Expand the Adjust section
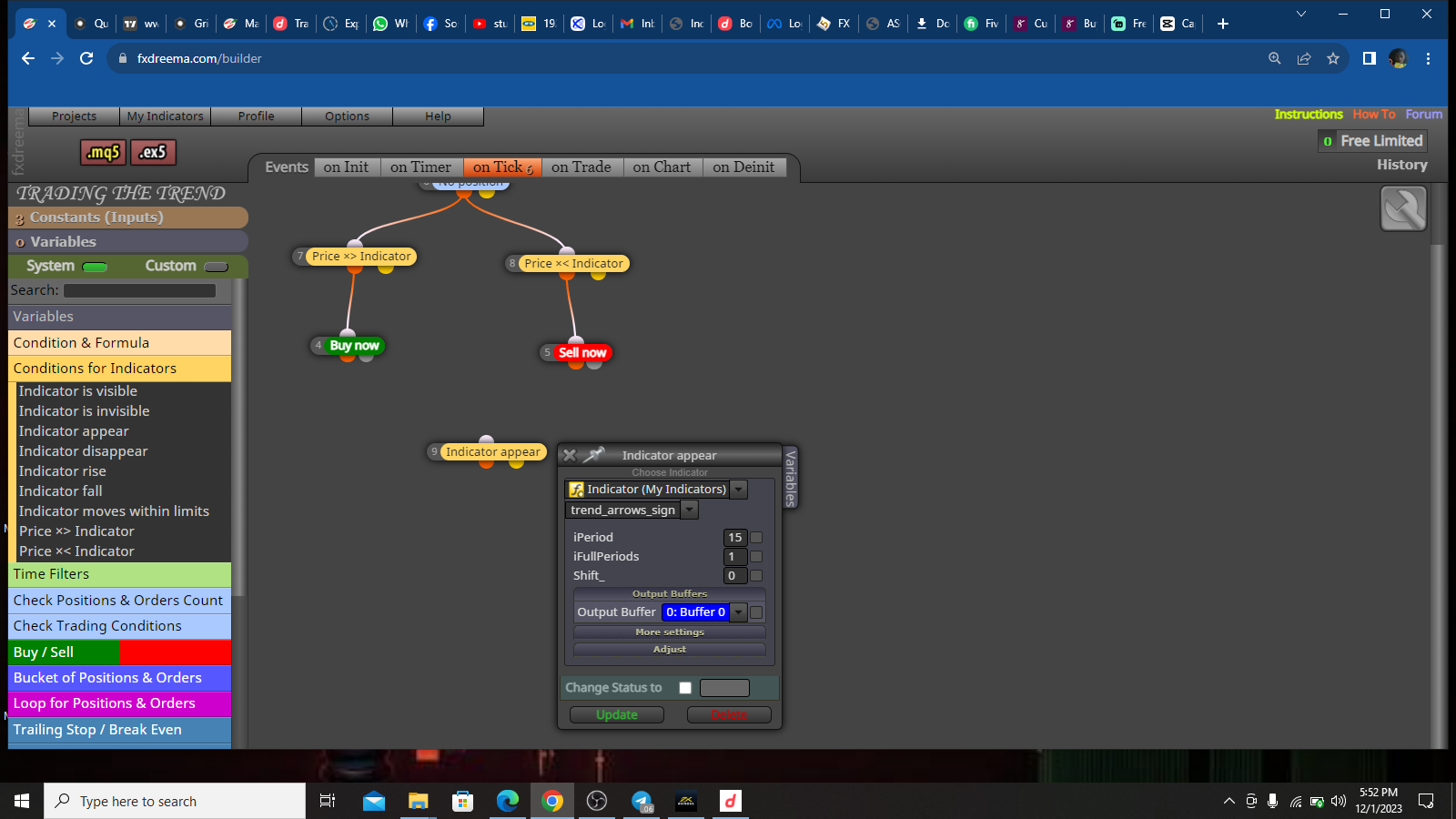 pyautogui.click(x=670, y=650)
